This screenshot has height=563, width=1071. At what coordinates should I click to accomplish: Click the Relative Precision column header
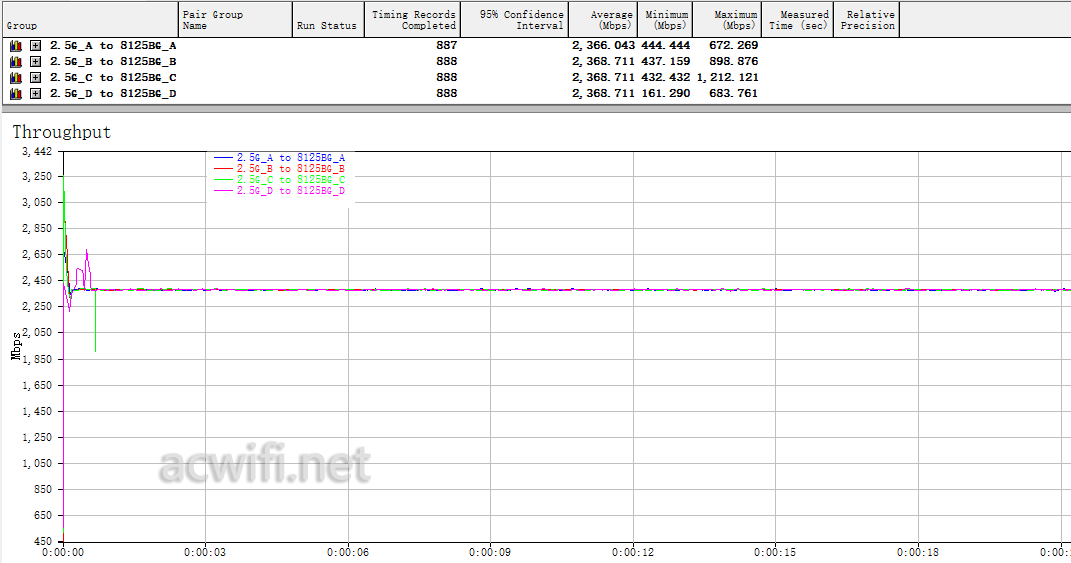867,19
